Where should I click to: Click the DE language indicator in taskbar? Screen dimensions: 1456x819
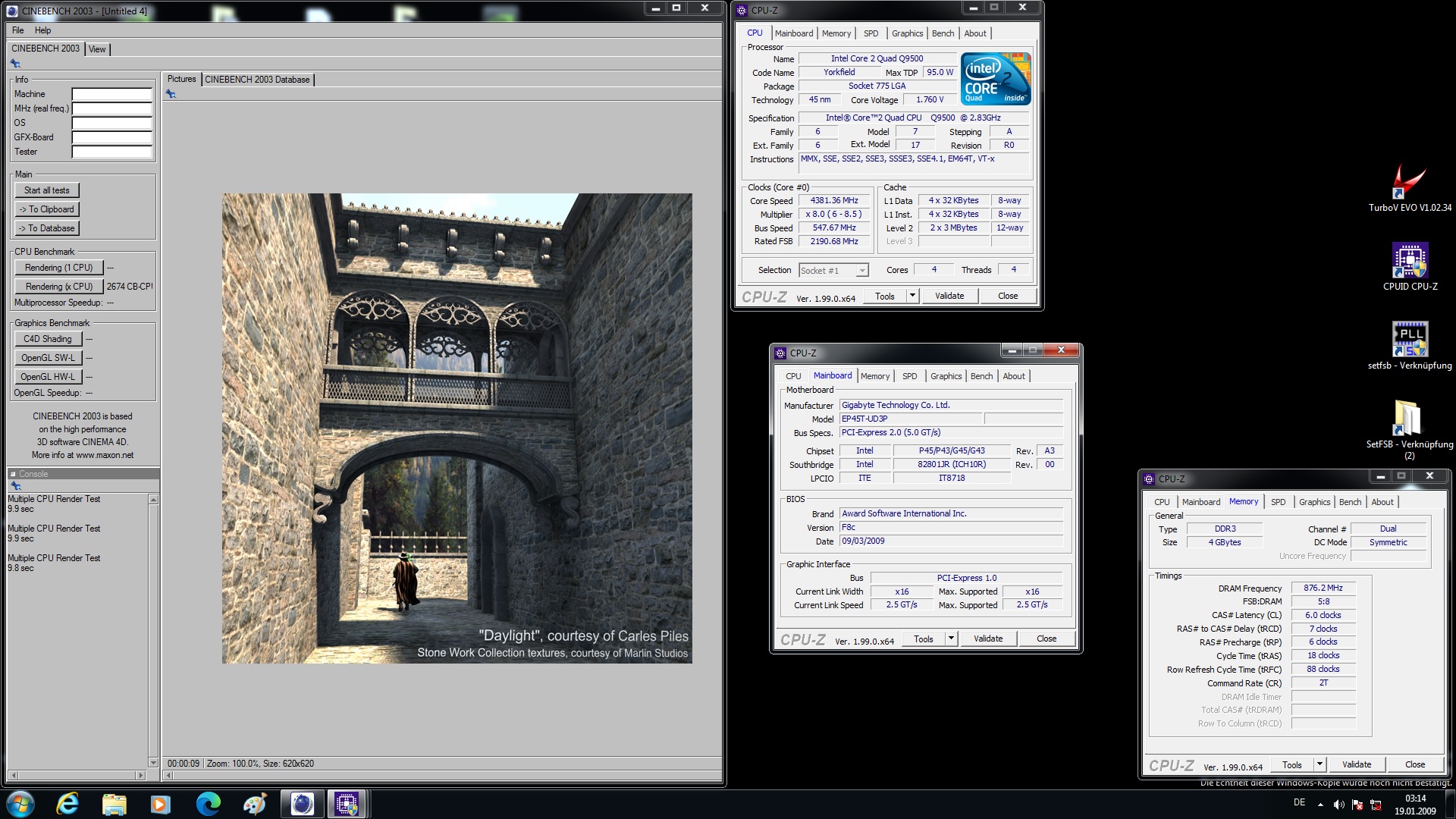1299,803
